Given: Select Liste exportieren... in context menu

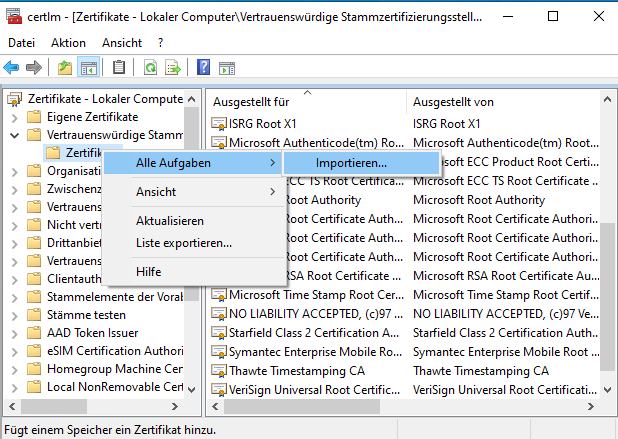Looking at the screenshot, I should click(193, 243).
